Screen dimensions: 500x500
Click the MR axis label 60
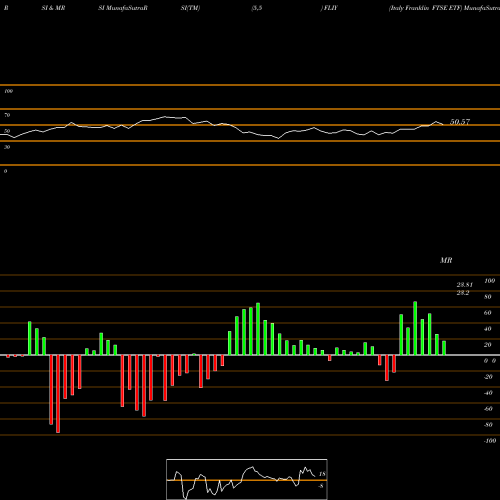(x=488, y=313)
